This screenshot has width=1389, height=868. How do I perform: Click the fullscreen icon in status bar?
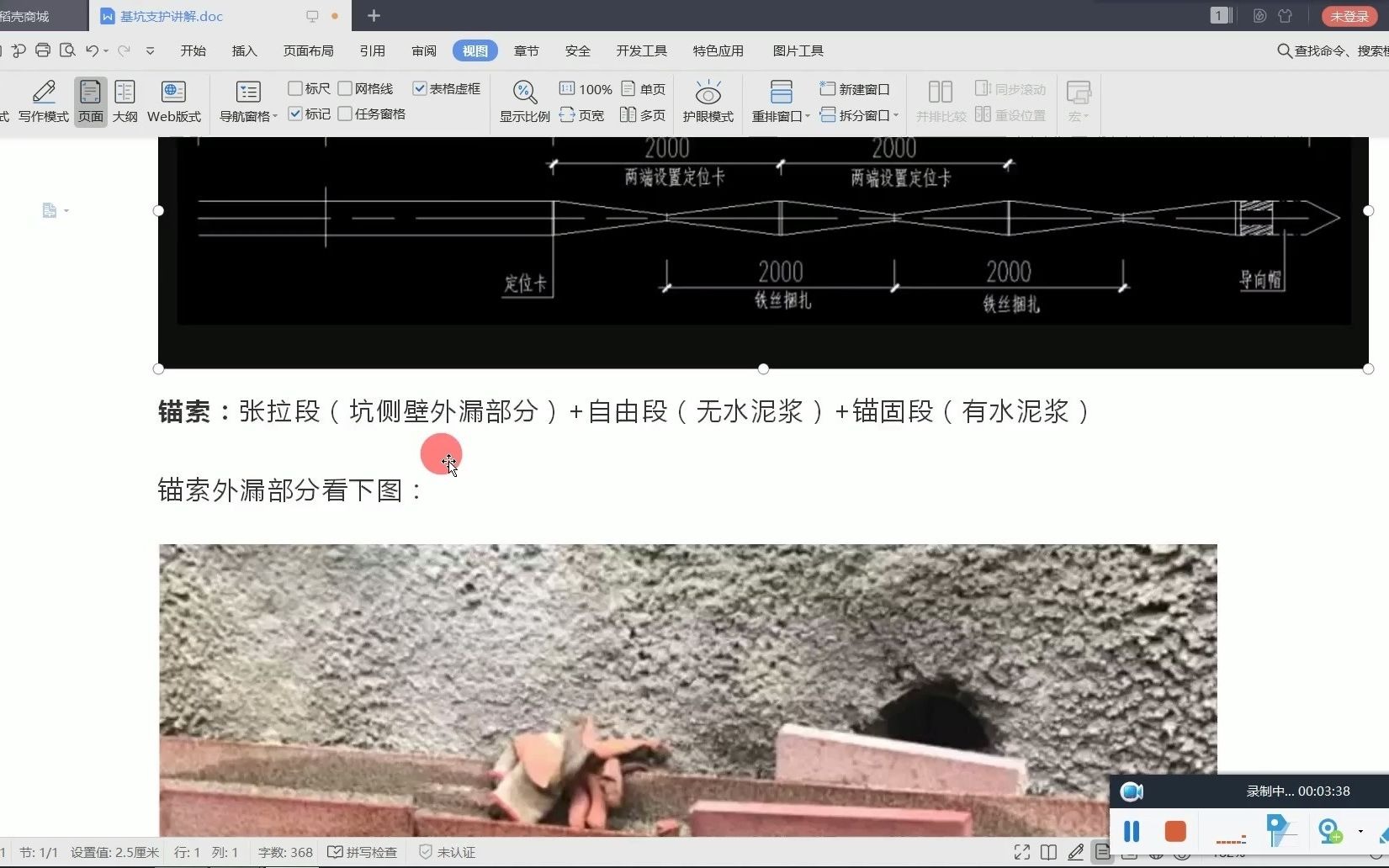(1022, 853)
